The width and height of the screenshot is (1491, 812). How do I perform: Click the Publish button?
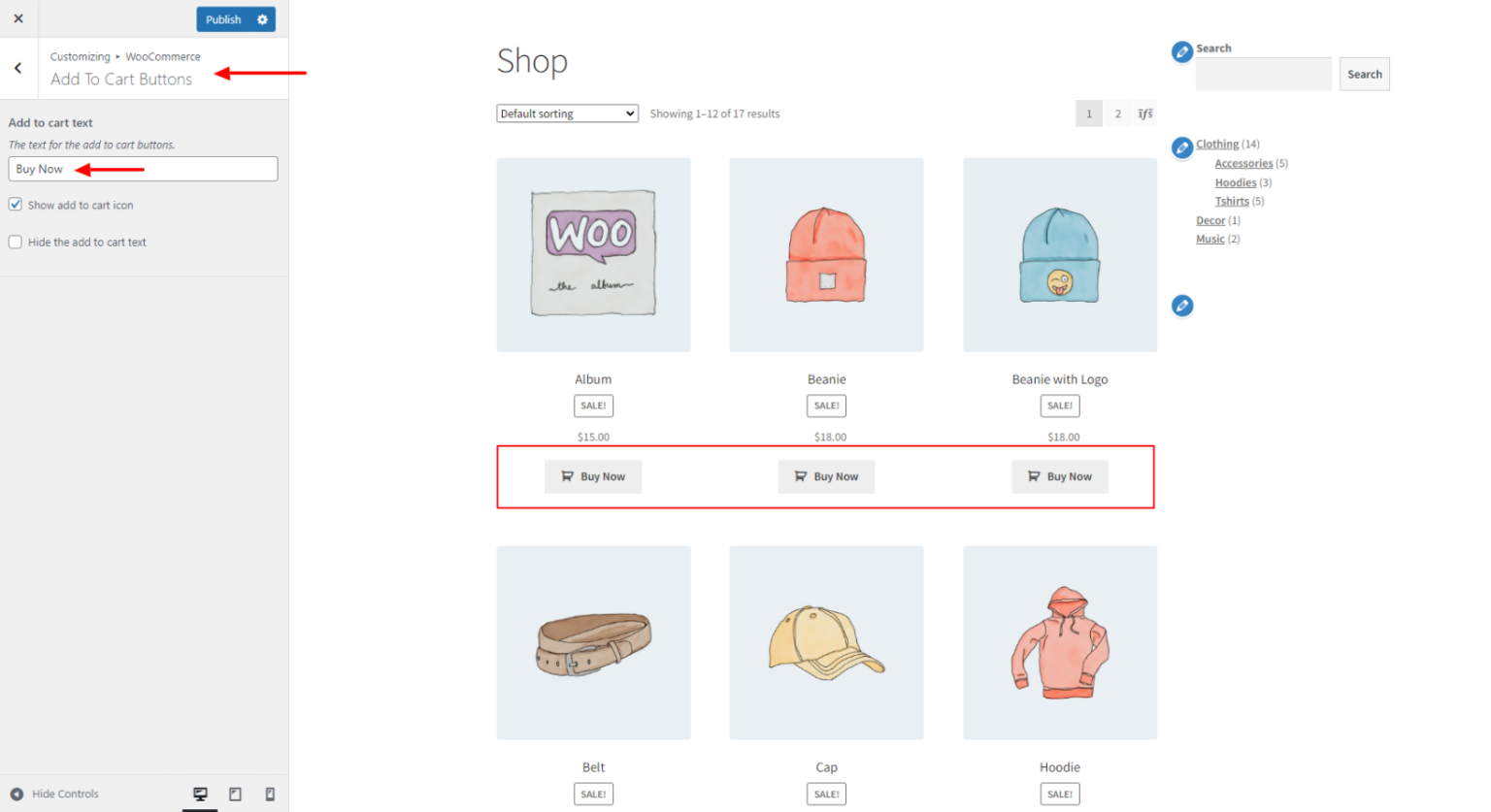tap(222, 18)
